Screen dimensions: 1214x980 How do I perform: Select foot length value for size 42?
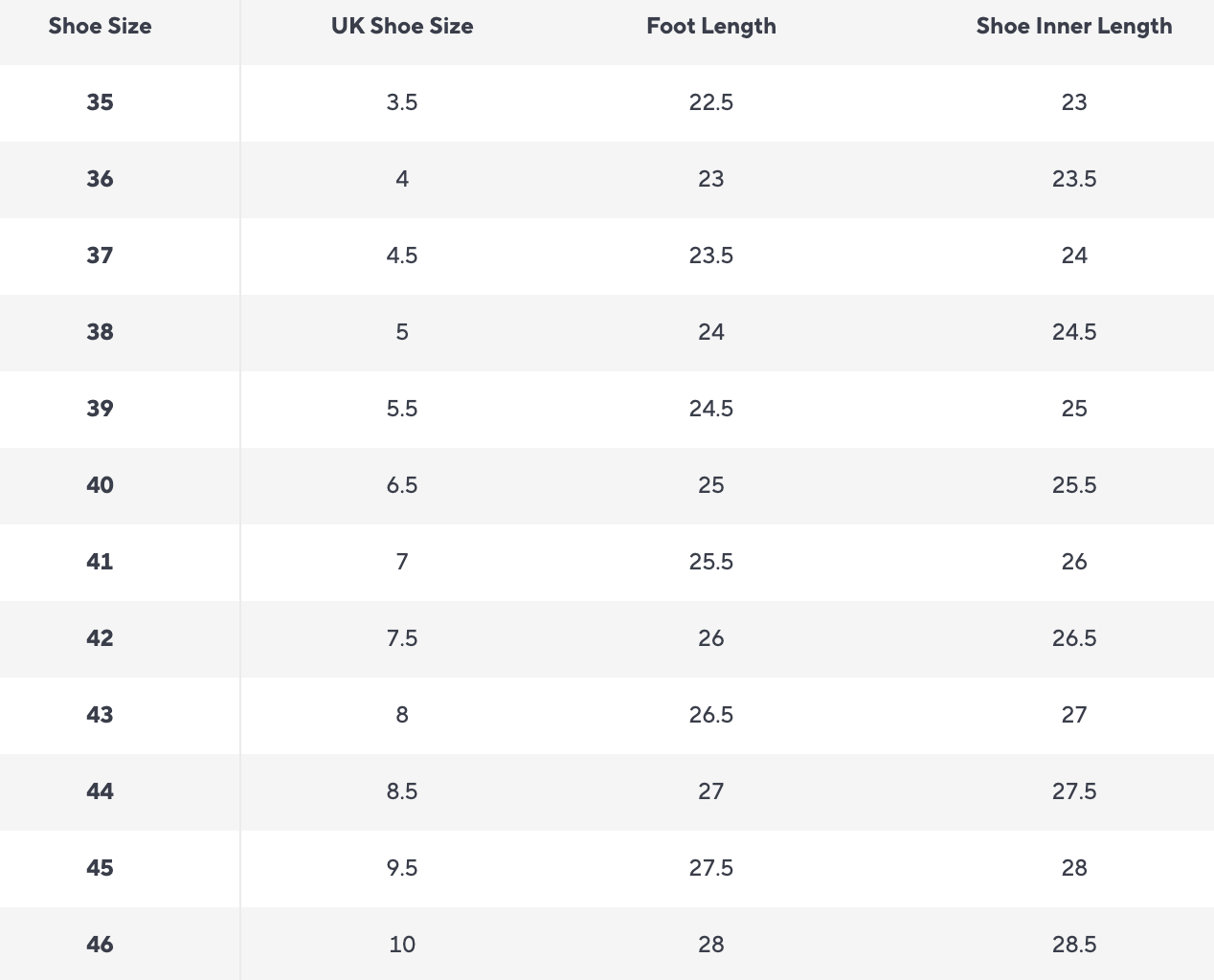[x=711, y=638]
